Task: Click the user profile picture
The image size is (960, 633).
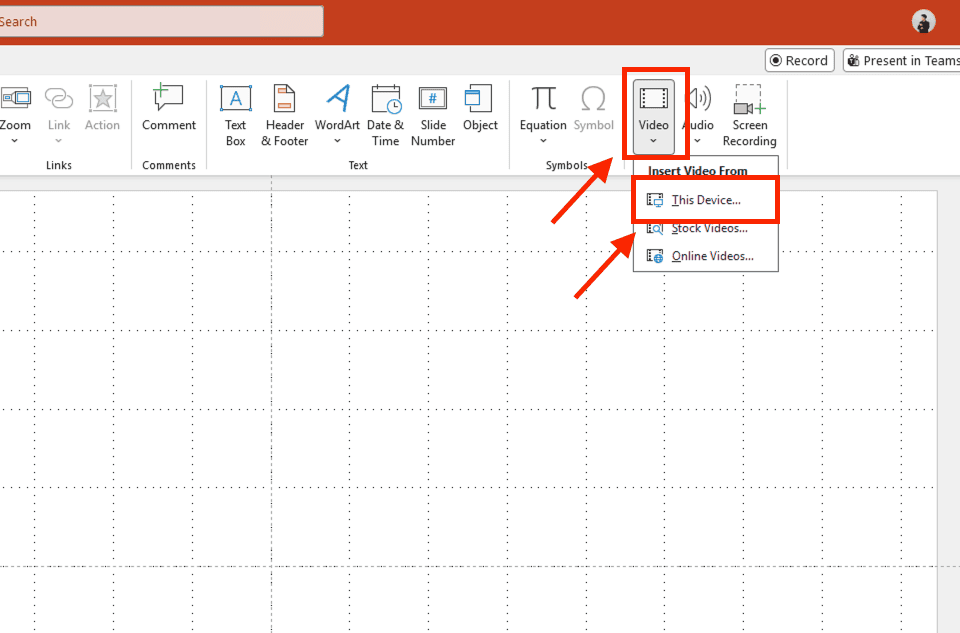Action: [923, 21]
